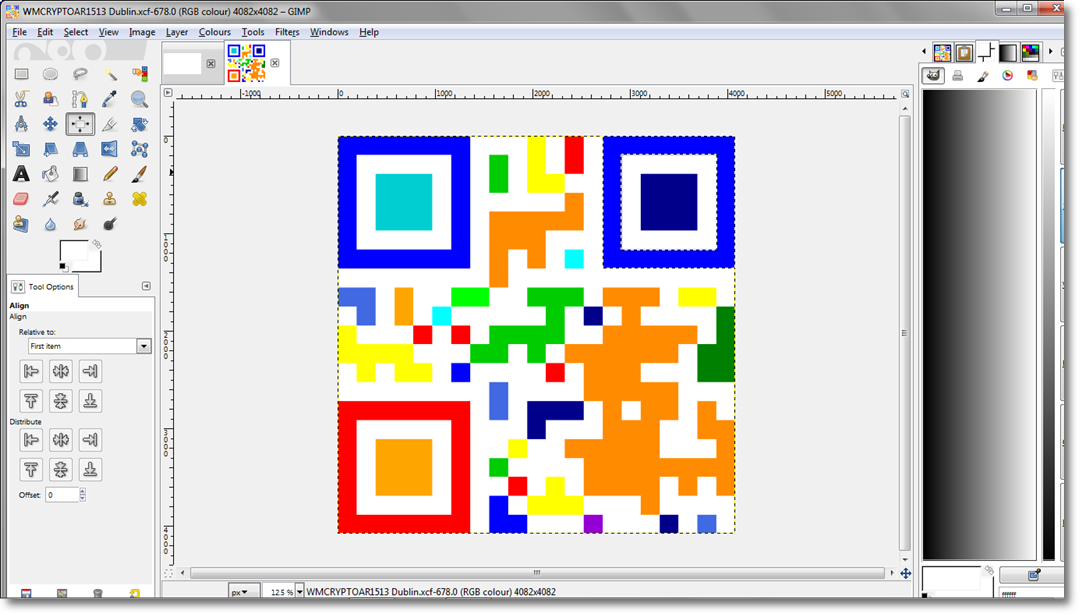The width and height of the screenshot is (1080, 615).
Task: Select the Fuzzy Select magic wand tool
Action: click(x=110, y=74)
